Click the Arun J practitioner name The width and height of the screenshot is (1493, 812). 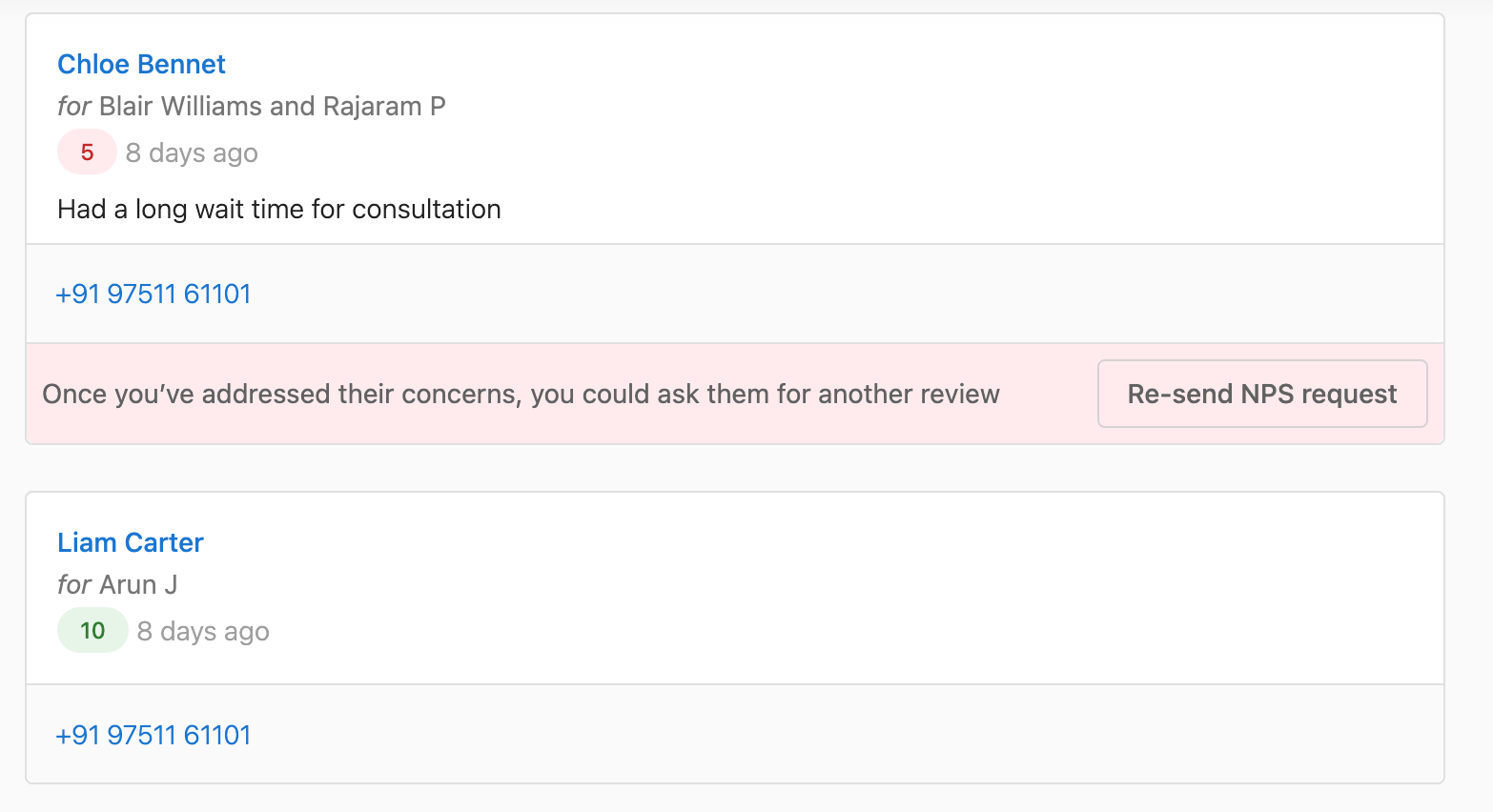[138, 584]
